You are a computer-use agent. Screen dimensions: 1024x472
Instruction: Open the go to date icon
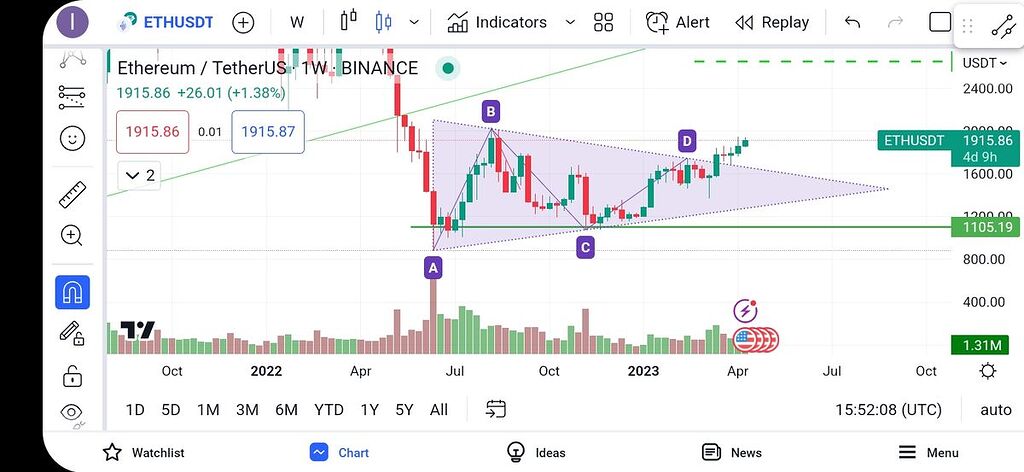tap(496, 409)
